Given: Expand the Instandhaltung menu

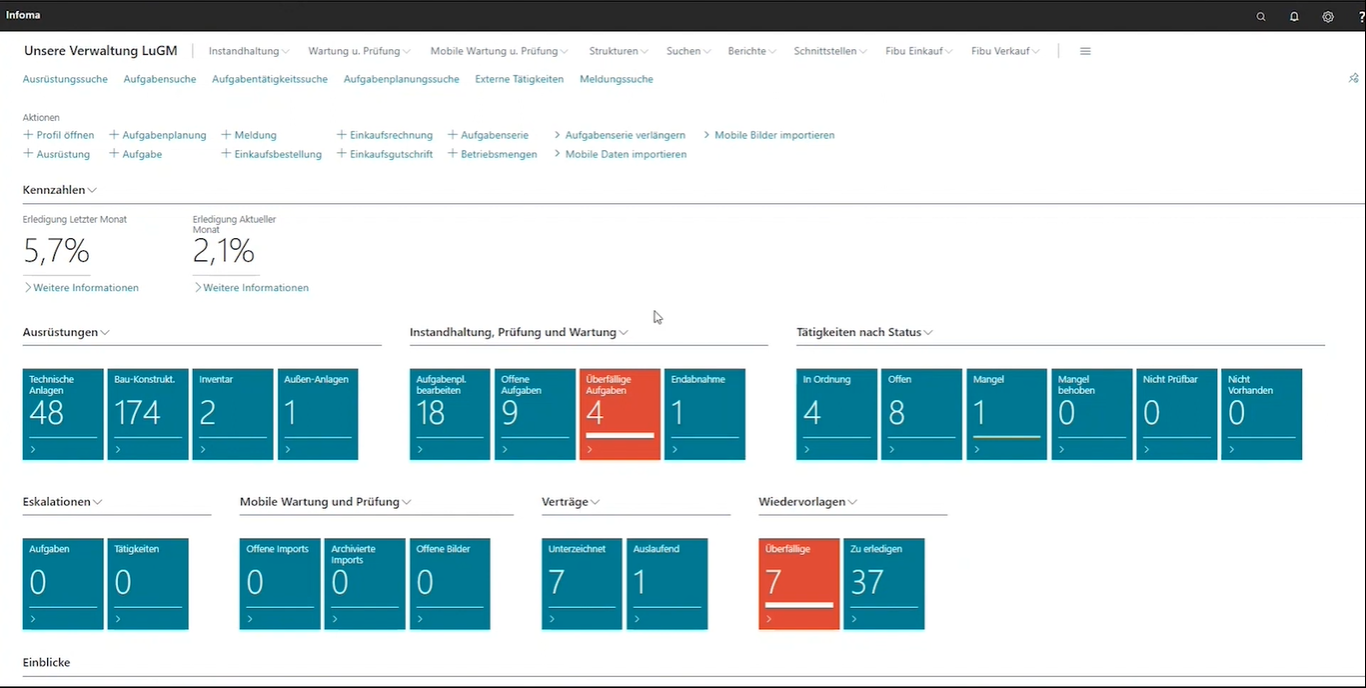Looking at the screenshot, I should click(249, 51).
